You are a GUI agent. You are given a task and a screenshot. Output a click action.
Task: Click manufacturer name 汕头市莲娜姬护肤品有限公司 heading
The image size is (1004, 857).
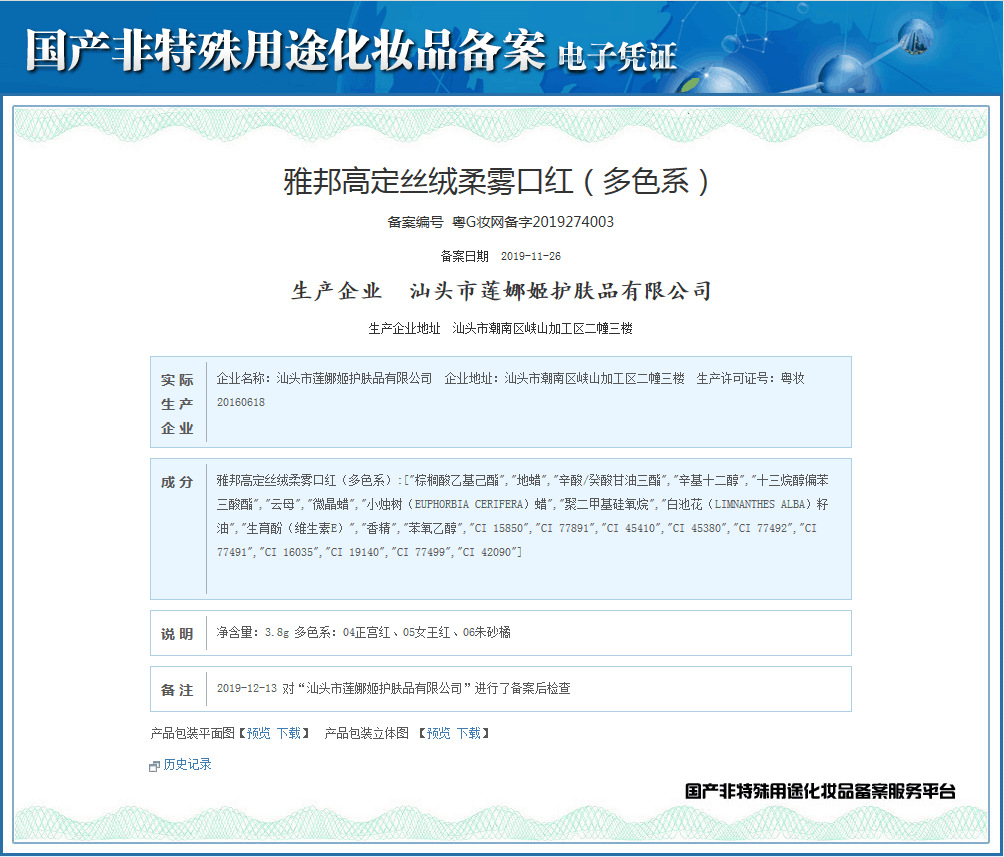tap(561, 291)
